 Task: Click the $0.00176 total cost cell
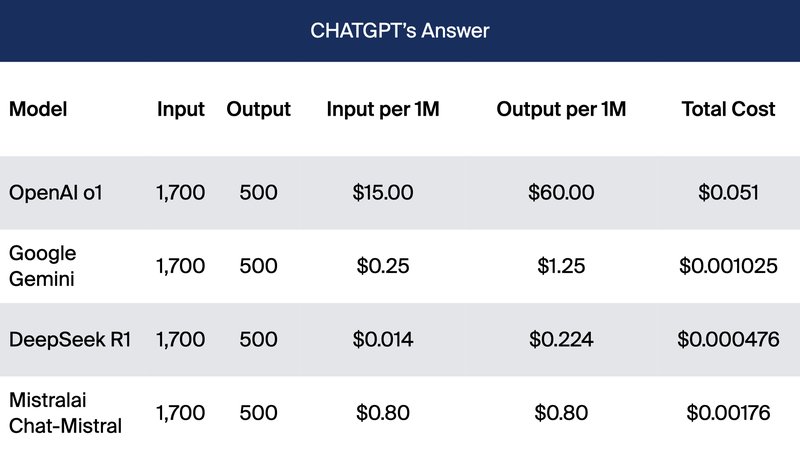(728, 412)
